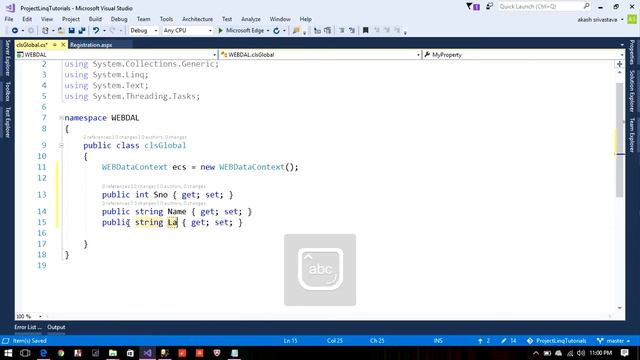Click the vertical scrollbar thumb in the editor

coord(620,140)
